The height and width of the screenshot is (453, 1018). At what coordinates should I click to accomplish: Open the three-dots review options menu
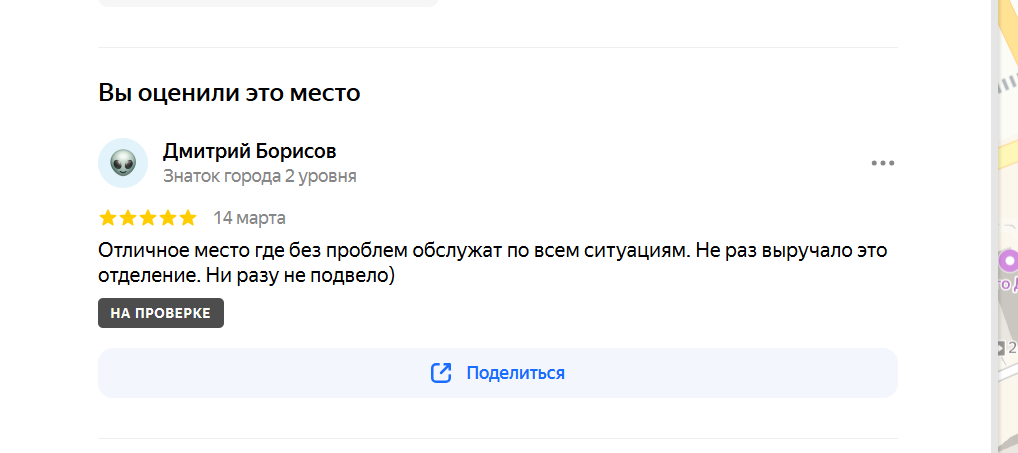882,163
